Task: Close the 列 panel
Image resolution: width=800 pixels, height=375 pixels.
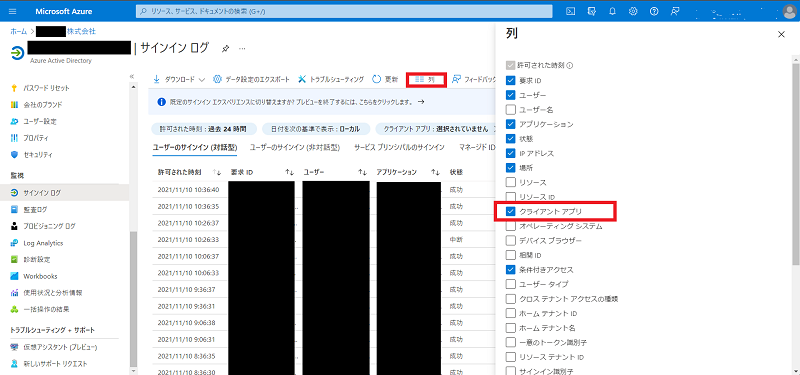Action: [x=781, y=34]
